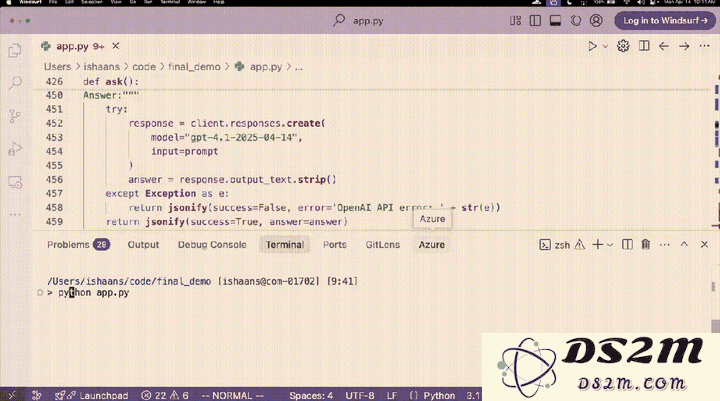Click the python app.py terminal command

94,293
